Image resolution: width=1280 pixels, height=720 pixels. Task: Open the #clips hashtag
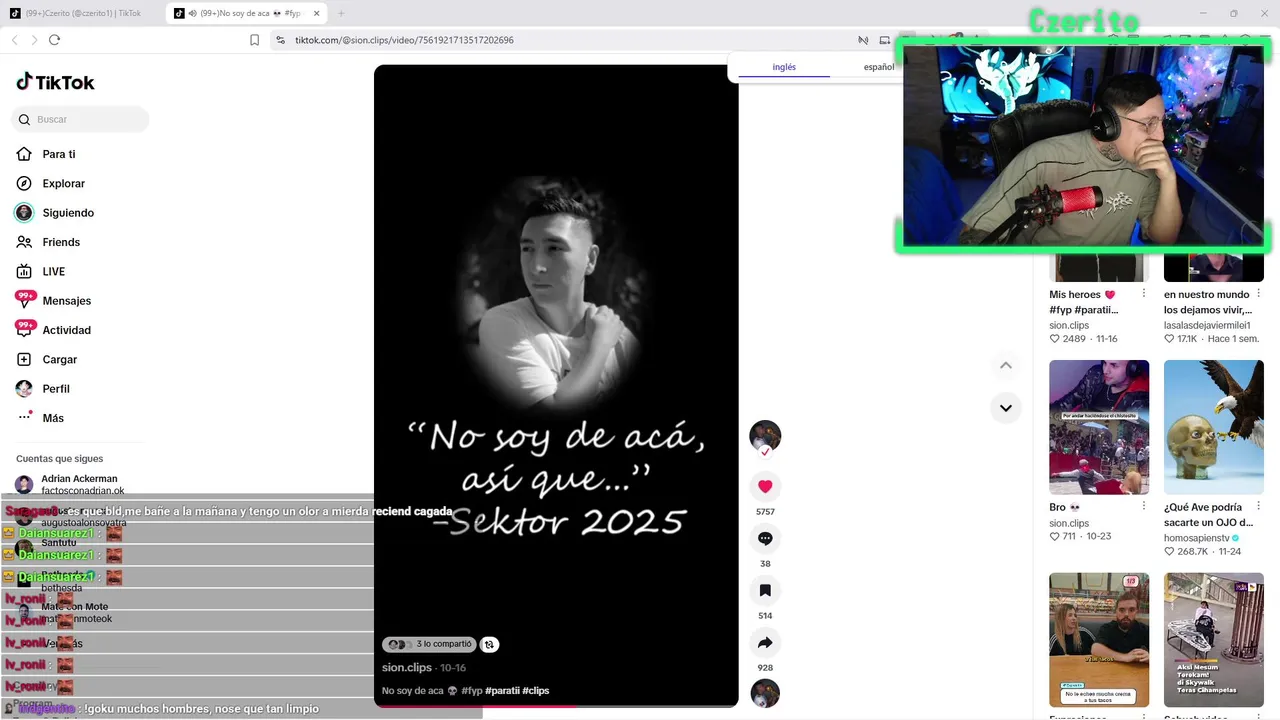coord(536,691)
